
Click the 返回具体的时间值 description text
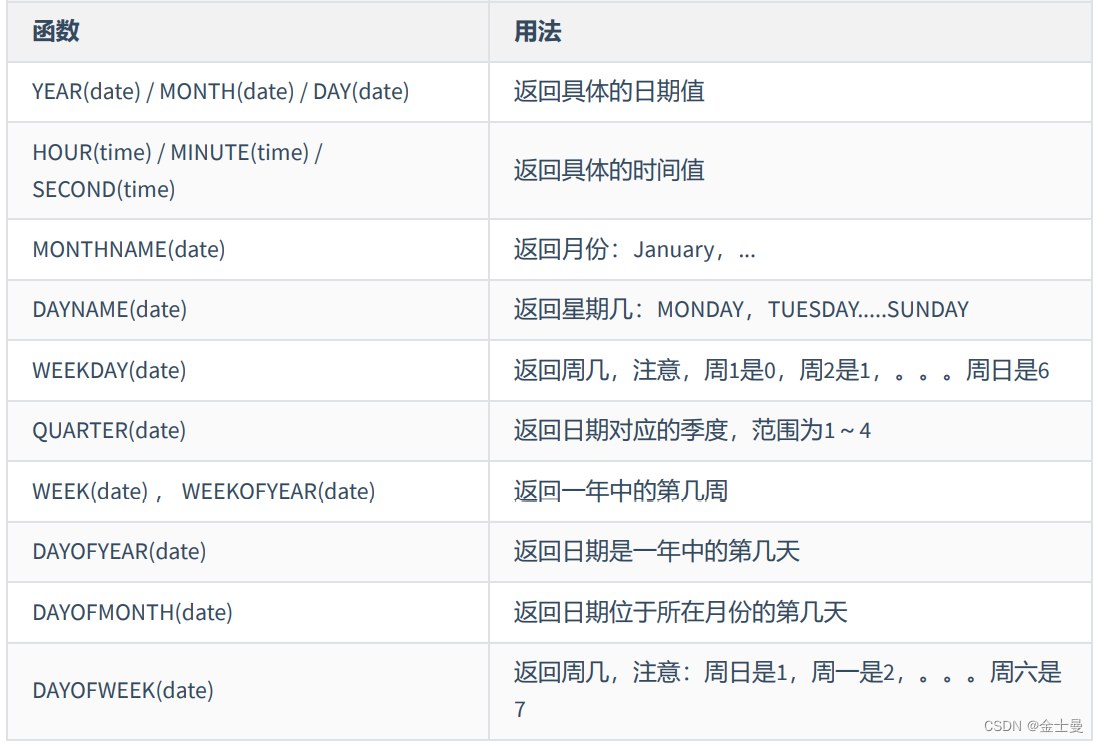[x=609, y=170]
